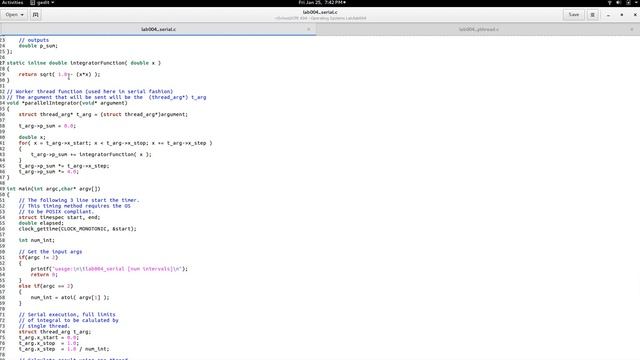Click the '// Serial execution, full limits' comment
The width and height of the screenshot is (640, 360).
[x=67, y=314]
